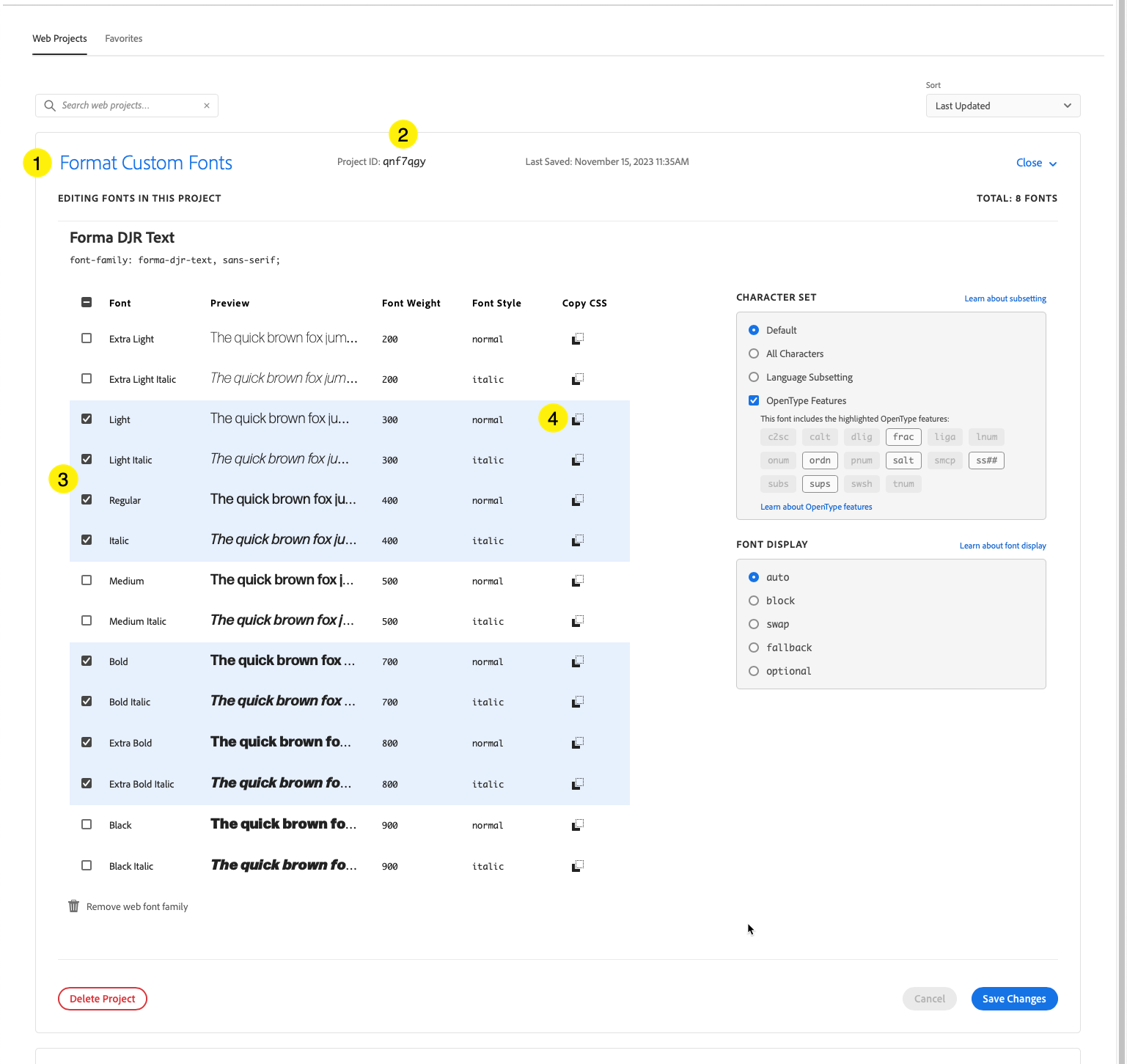Image resolution: width=1127 pixels, height=1064 pixels.
Task: Select All Characters character set
Action: pyautogui.click(x=754, y=353)
